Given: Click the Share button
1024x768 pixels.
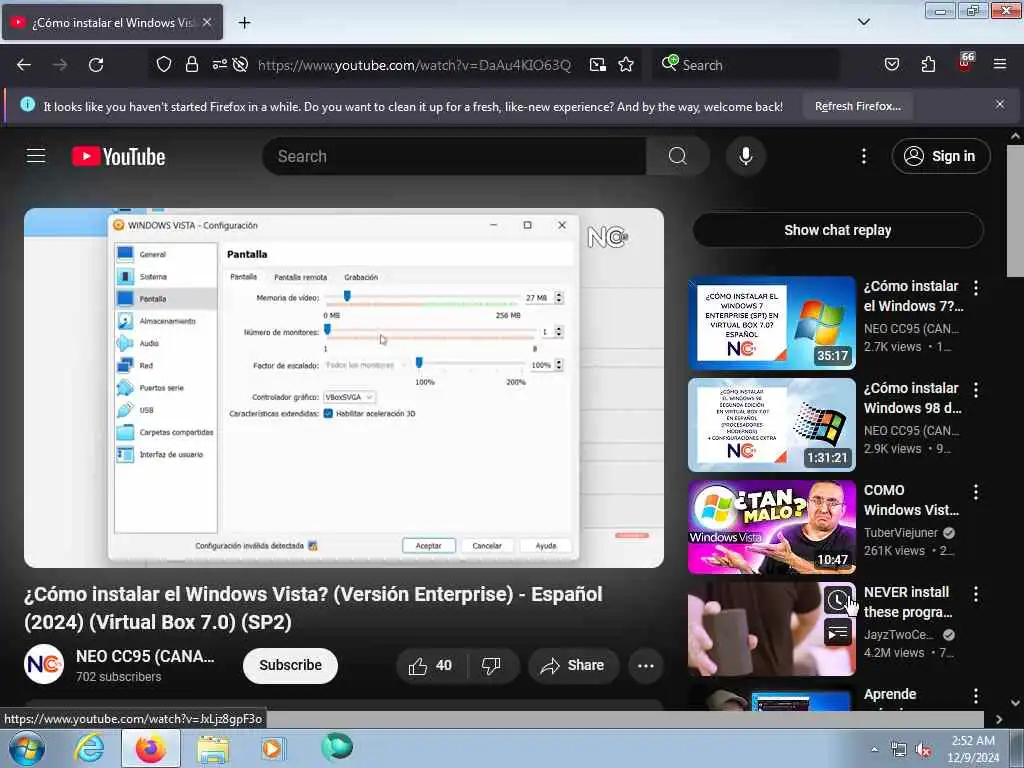Looking at the screenshot, I should pyautogui.click(x=573, y=665).
